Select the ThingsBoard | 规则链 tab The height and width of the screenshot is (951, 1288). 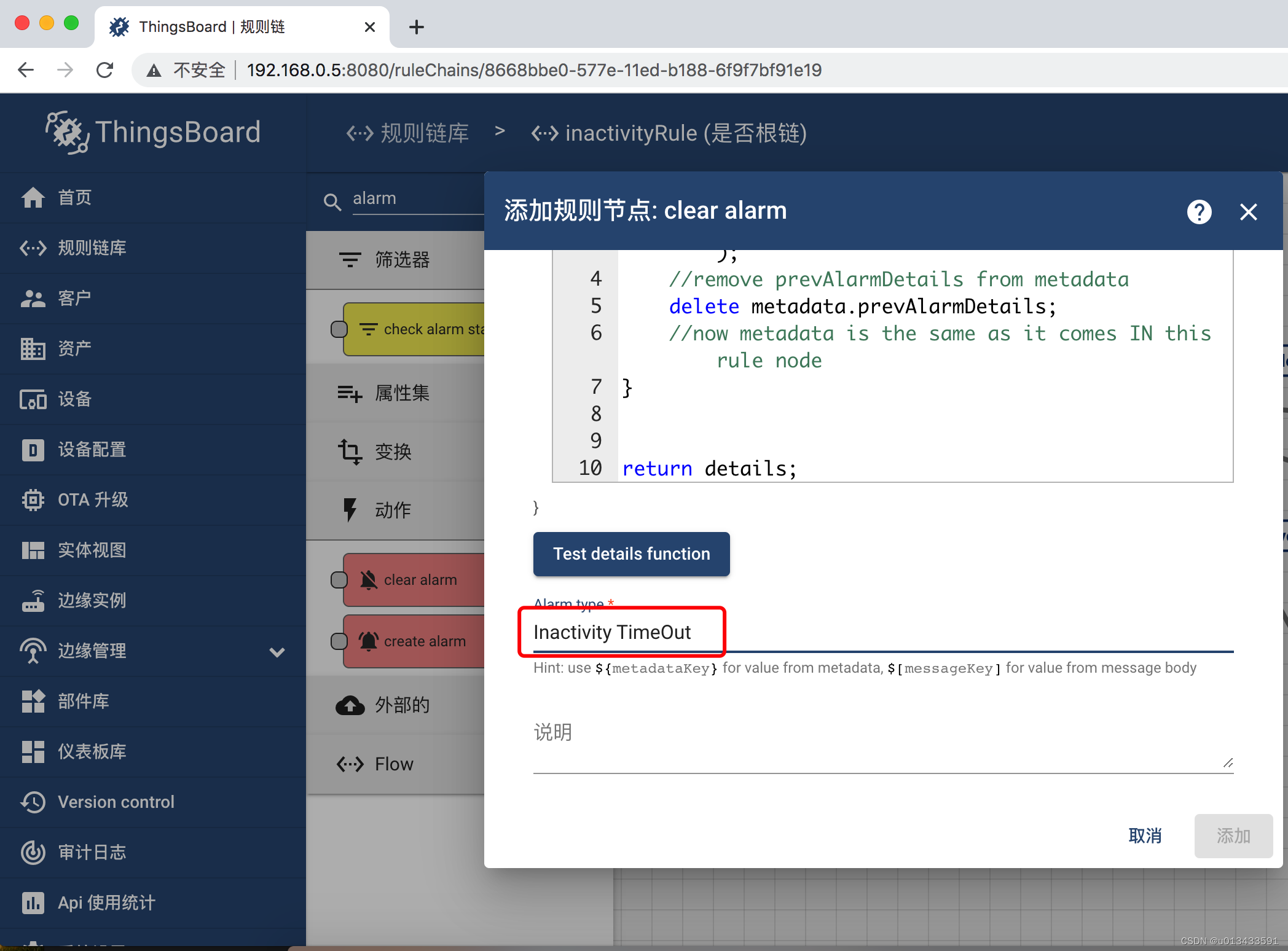[x=241, y=27]
